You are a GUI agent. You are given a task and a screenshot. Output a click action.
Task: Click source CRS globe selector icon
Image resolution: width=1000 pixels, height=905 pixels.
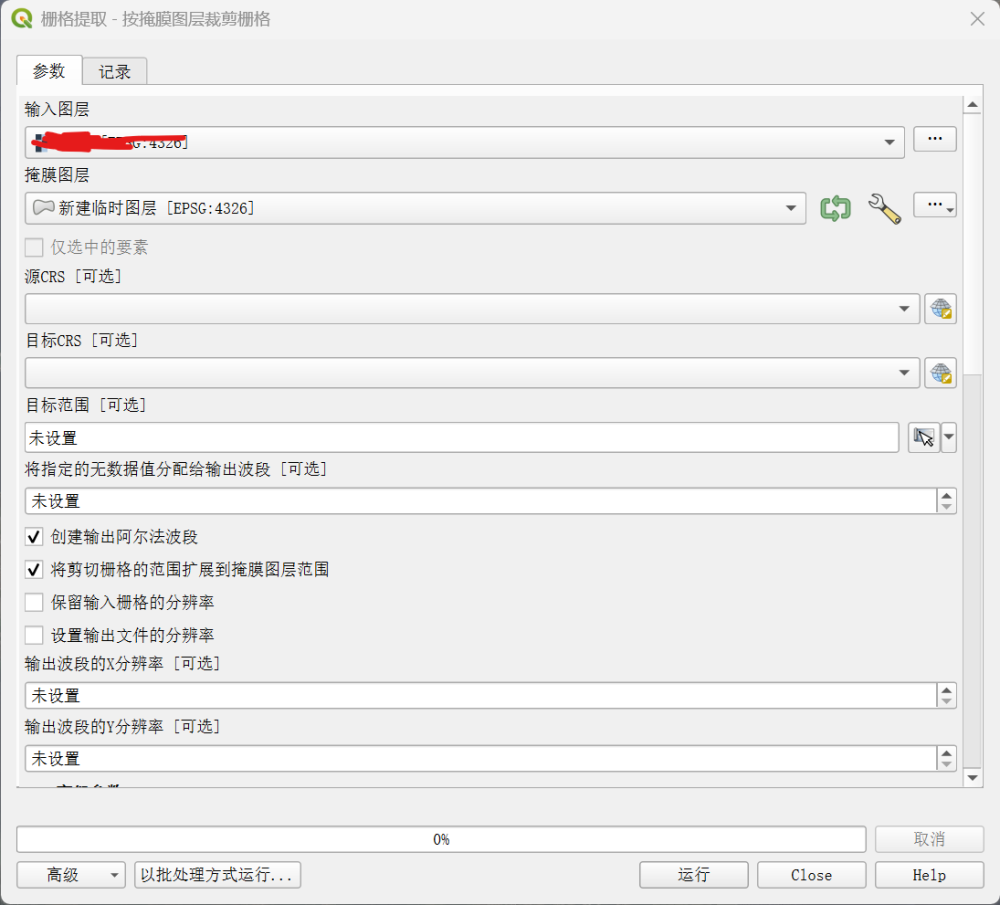tap(940, 309)
